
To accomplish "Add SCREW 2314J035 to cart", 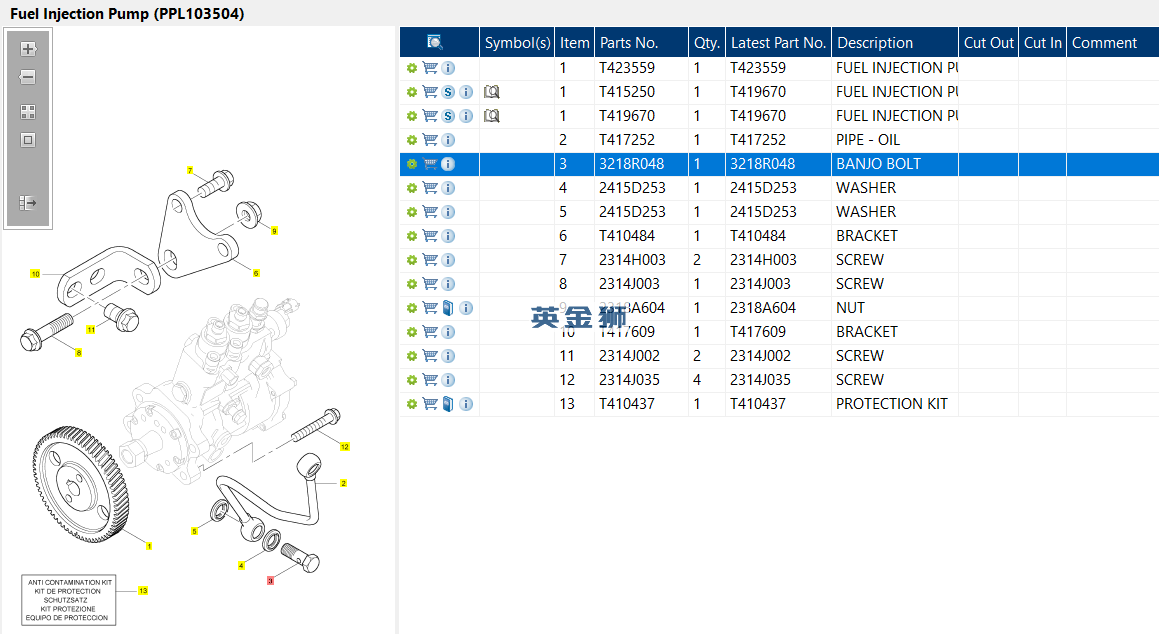I will (430, 380).
